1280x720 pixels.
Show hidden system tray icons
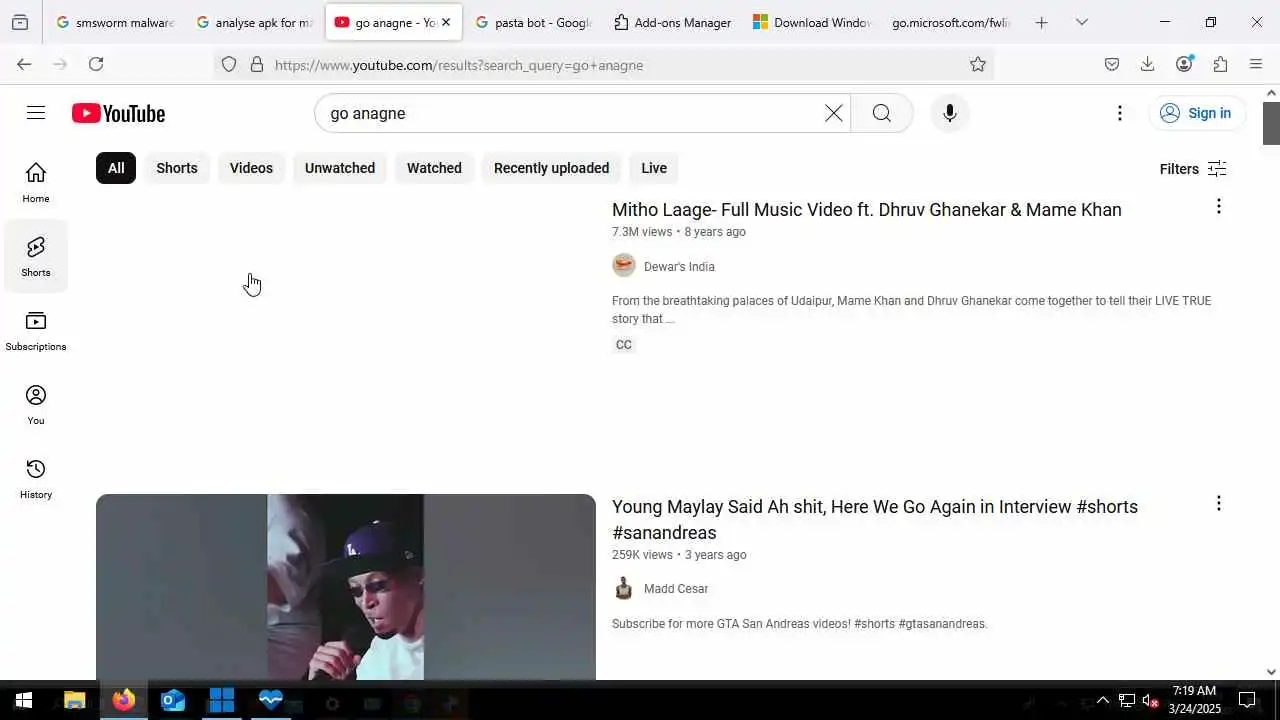point(1102,700)
